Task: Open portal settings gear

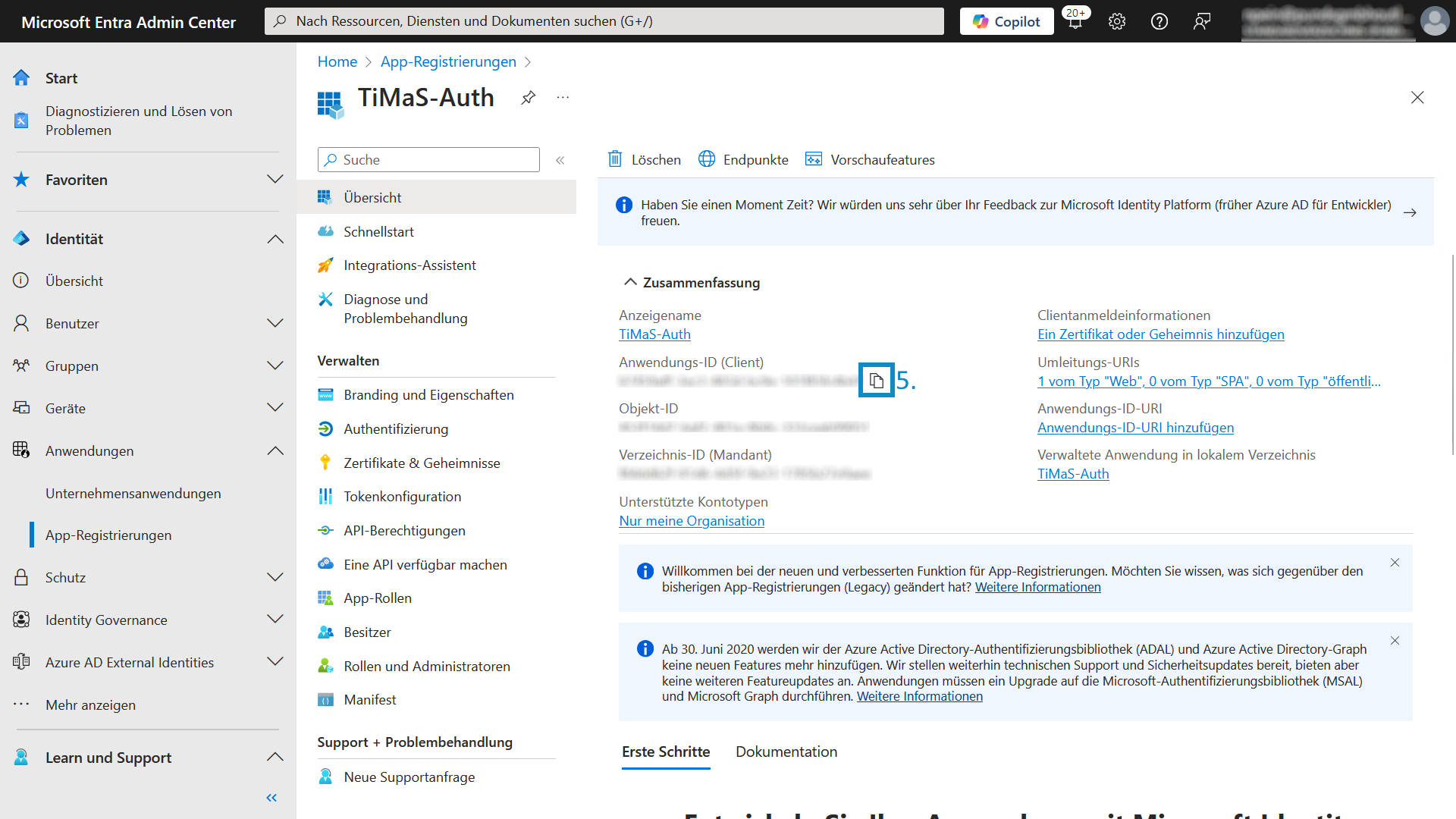Action: (1117, 21)
